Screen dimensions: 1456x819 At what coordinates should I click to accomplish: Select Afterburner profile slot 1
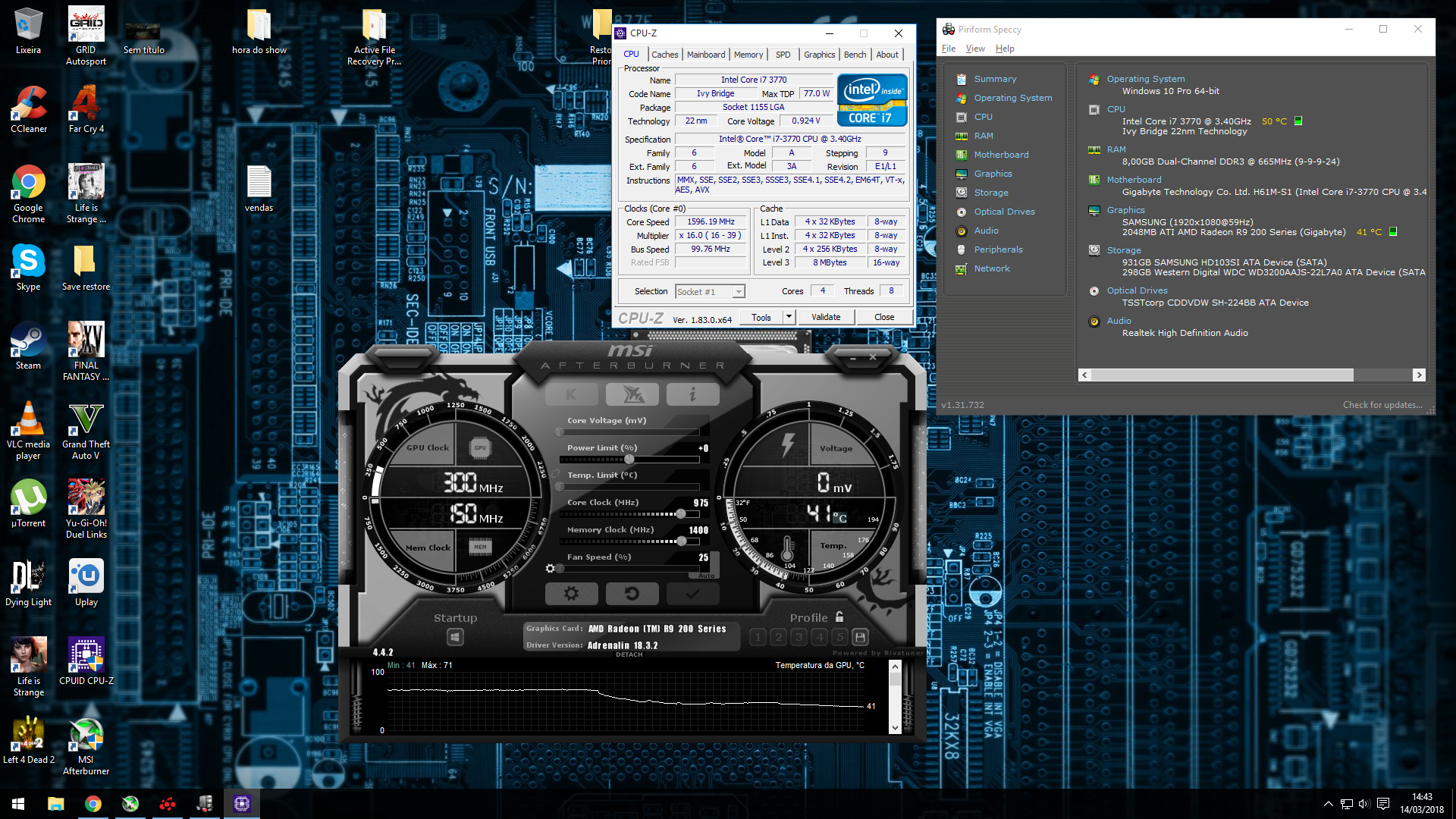click(758, 637)
